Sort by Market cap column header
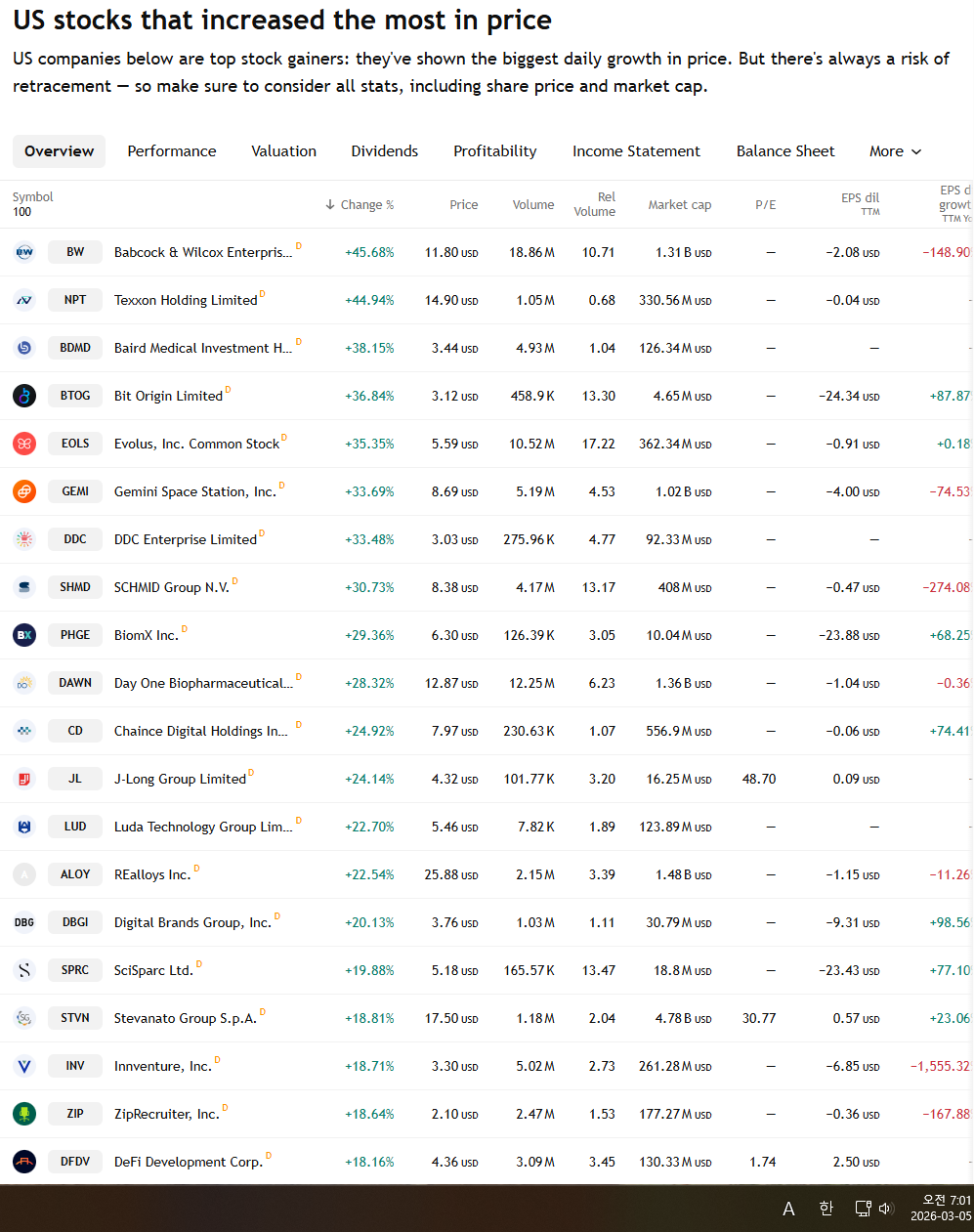The width and height of the screenshot is (974, 1232). [680, 205]
